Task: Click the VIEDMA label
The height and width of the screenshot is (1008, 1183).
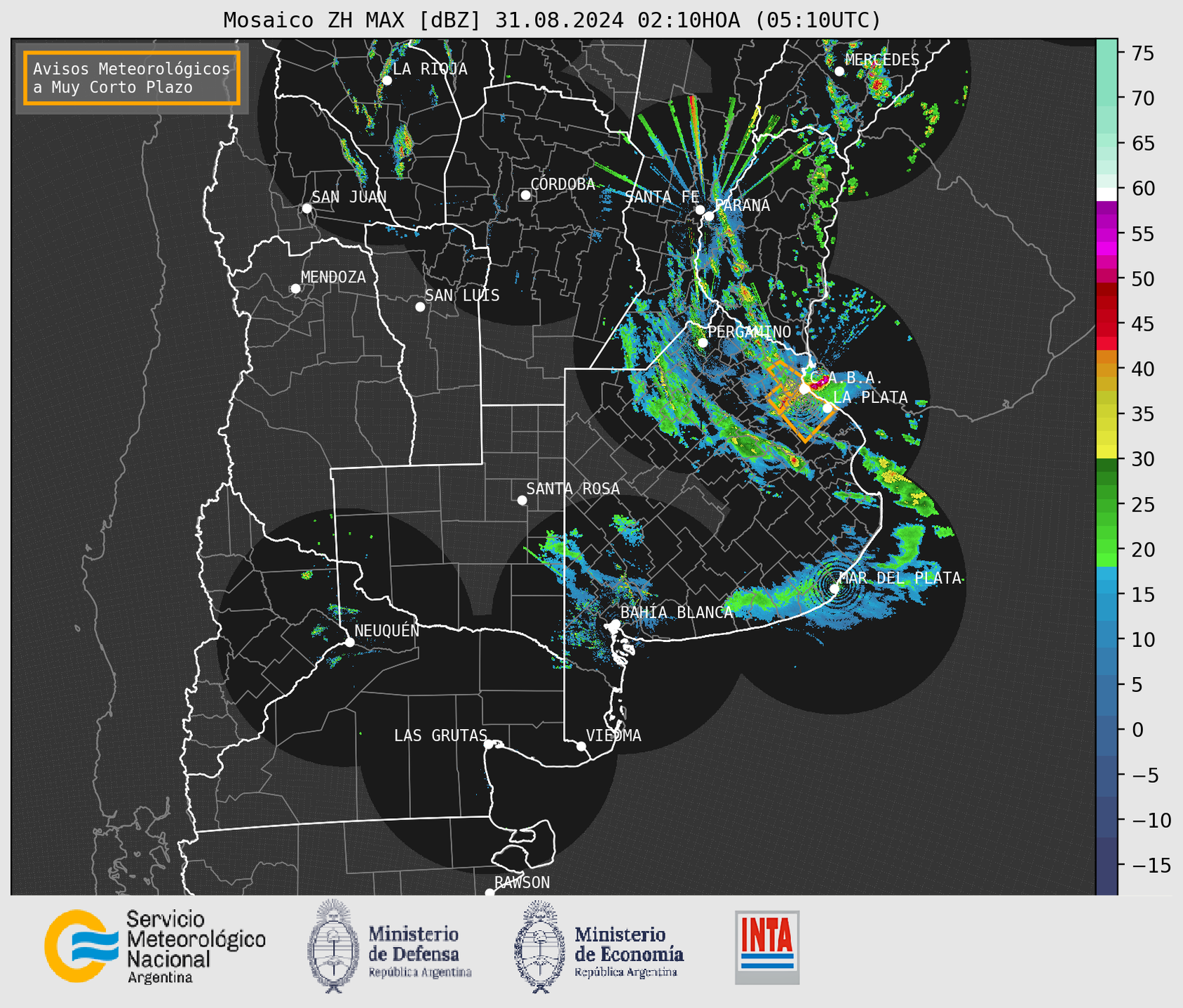Action: (x=614, y=735)
